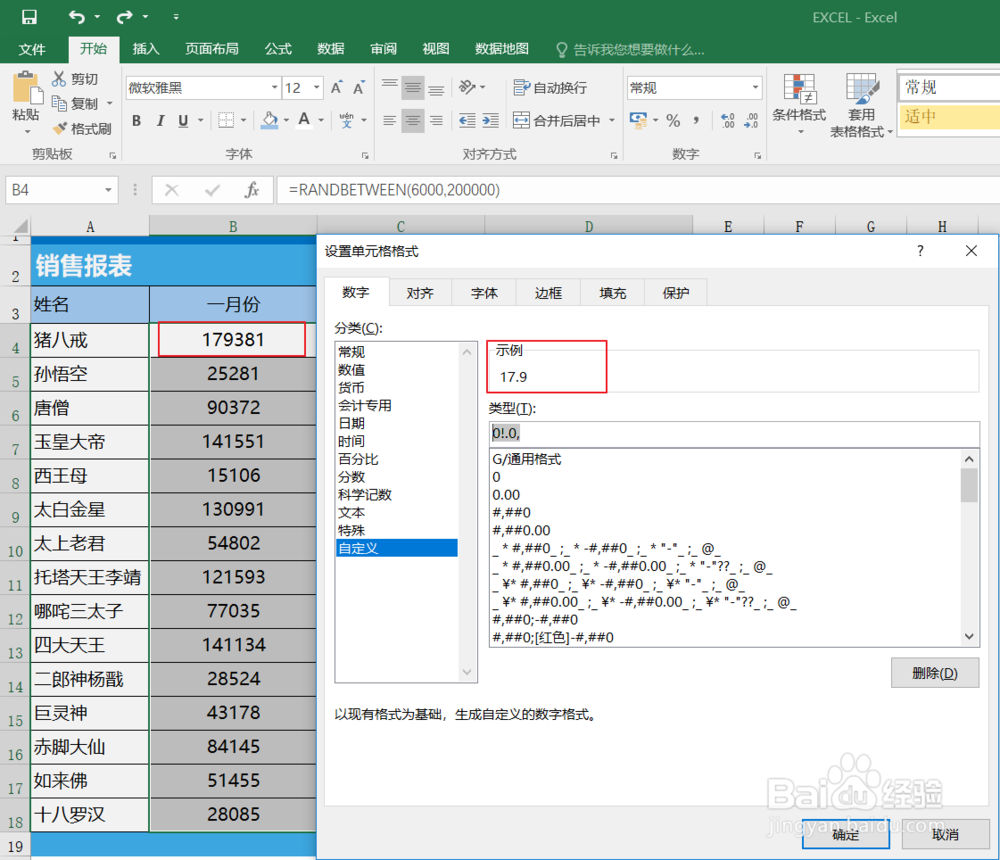Click the Undo arrow icon
Screen dimensions: 1000x860
pos(77,17)
